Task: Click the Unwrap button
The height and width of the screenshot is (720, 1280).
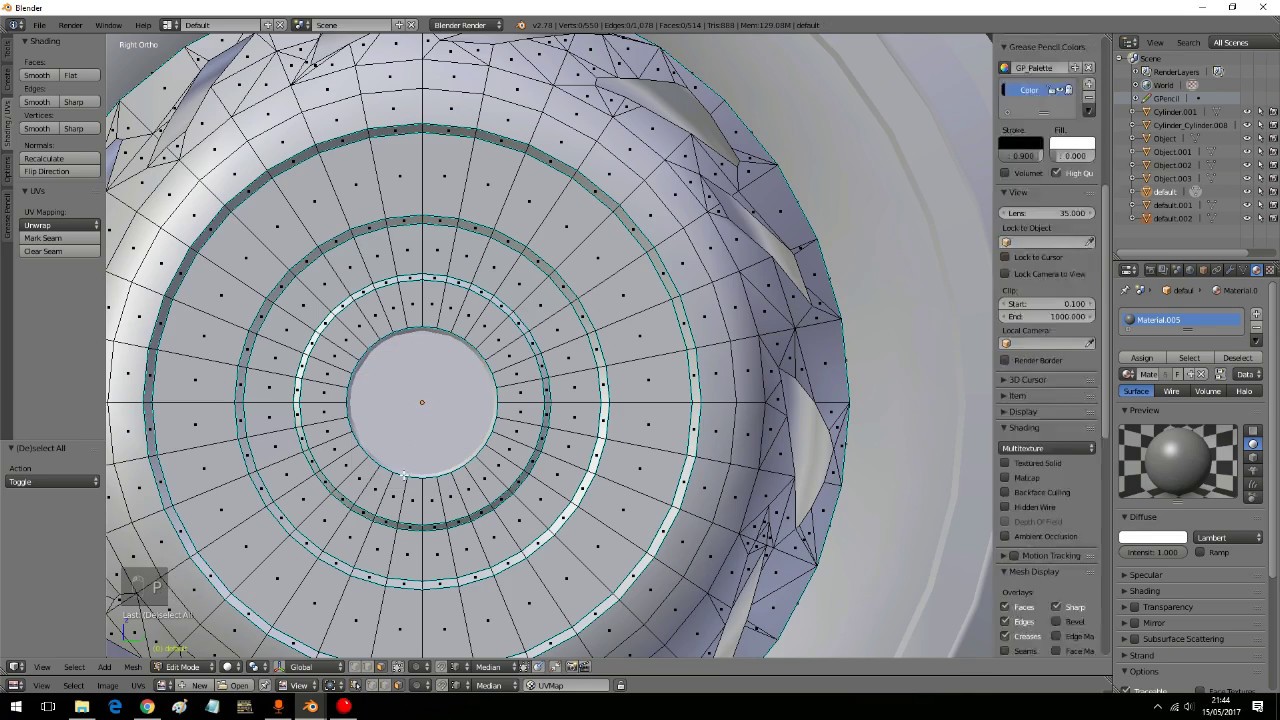Action: coord(62,225)
